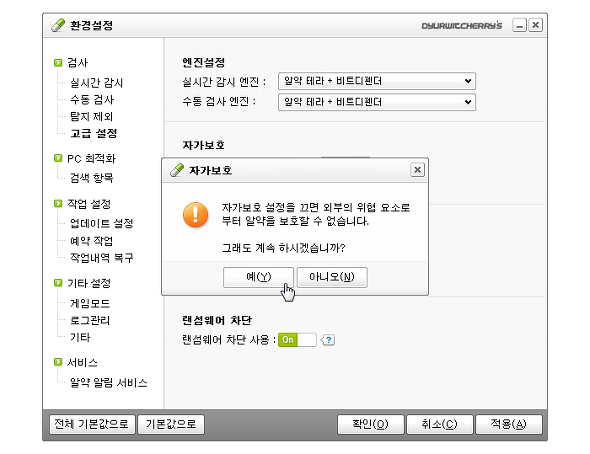Open 작업내역 복구 page

click(x=102, y=258)
